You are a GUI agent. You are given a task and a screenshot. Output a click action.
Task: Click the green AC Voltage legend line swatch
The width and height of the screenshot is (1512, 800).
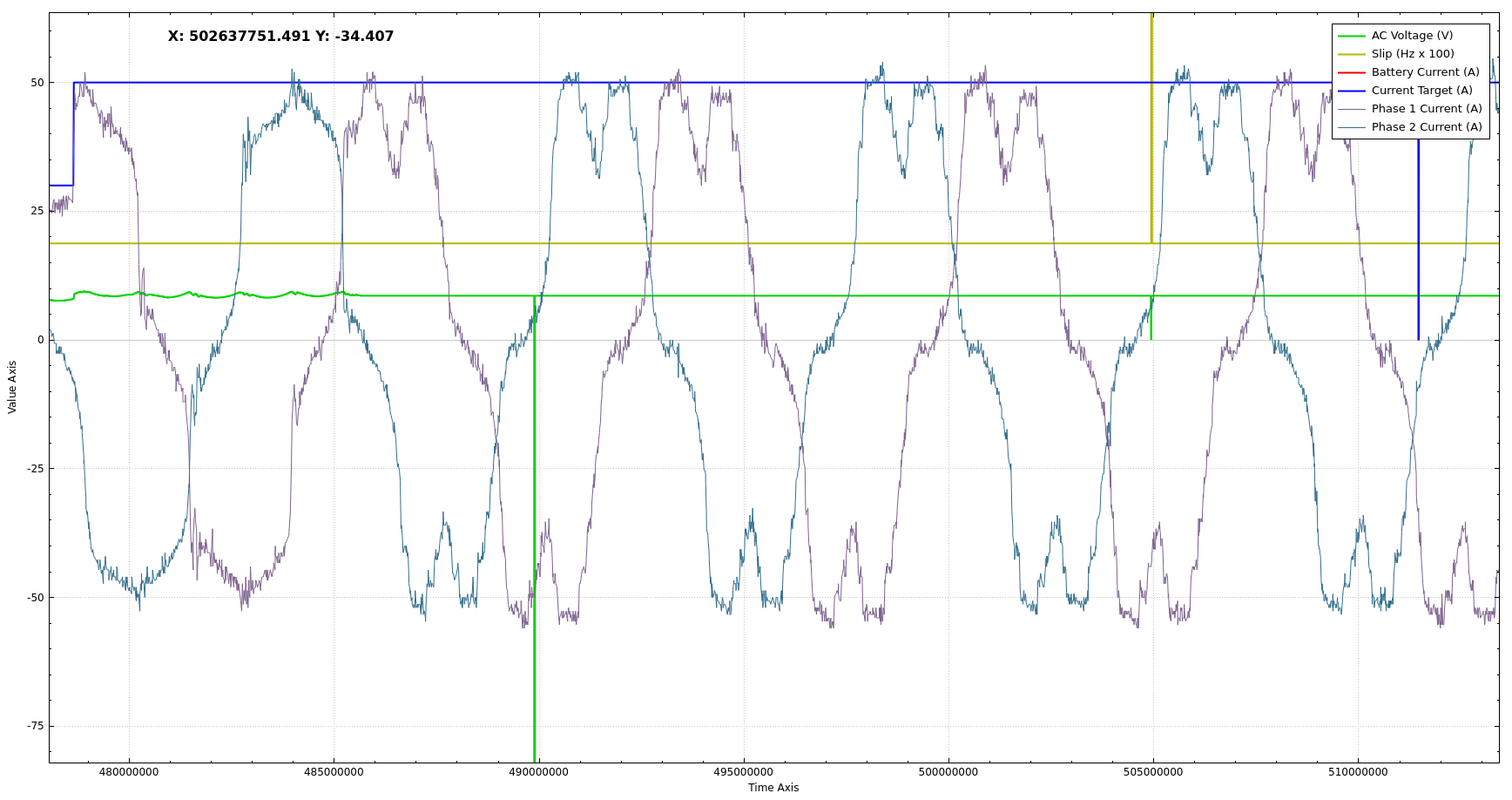(x=1351, y=36)
